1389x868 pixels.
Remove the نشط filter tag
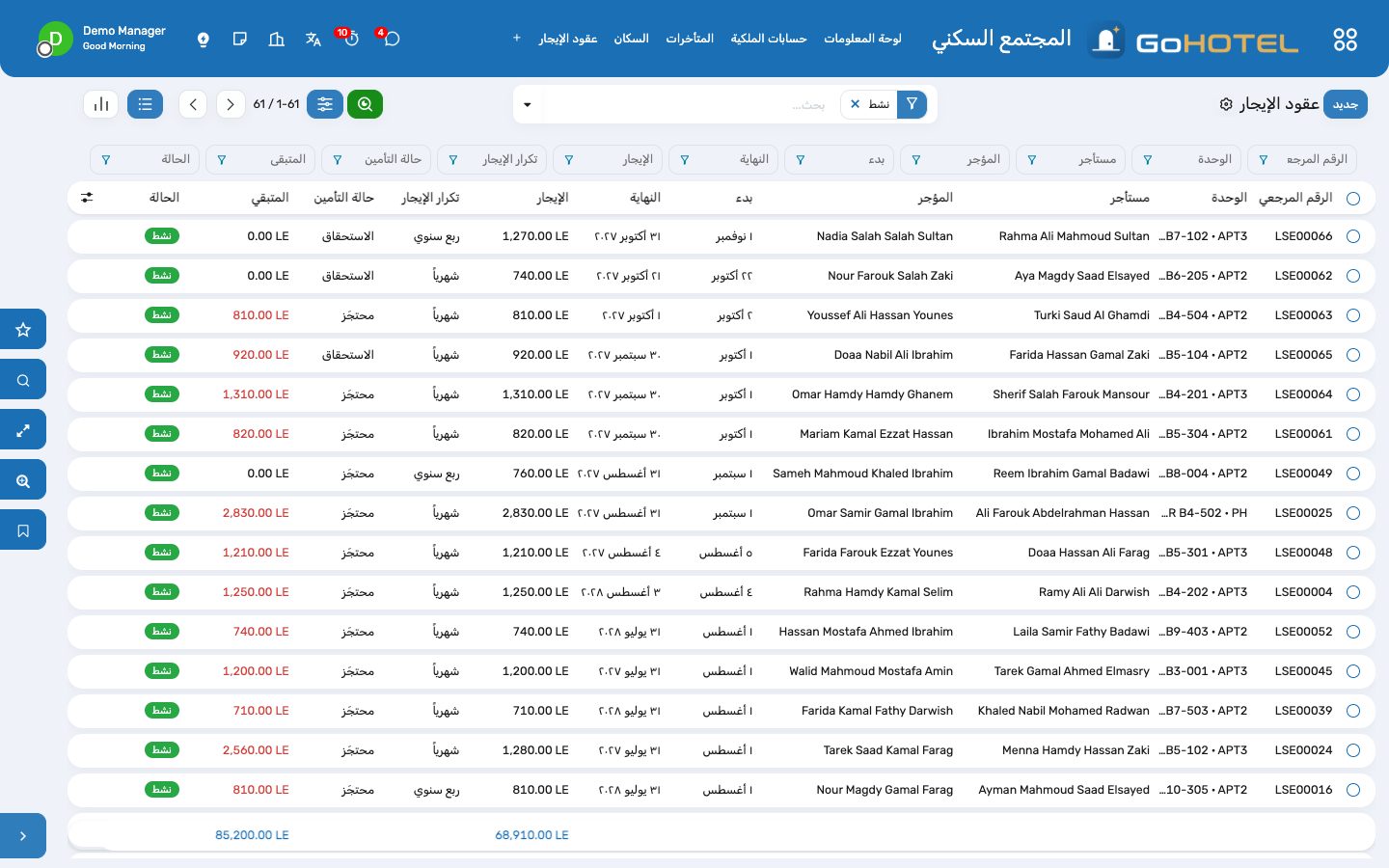855,104
